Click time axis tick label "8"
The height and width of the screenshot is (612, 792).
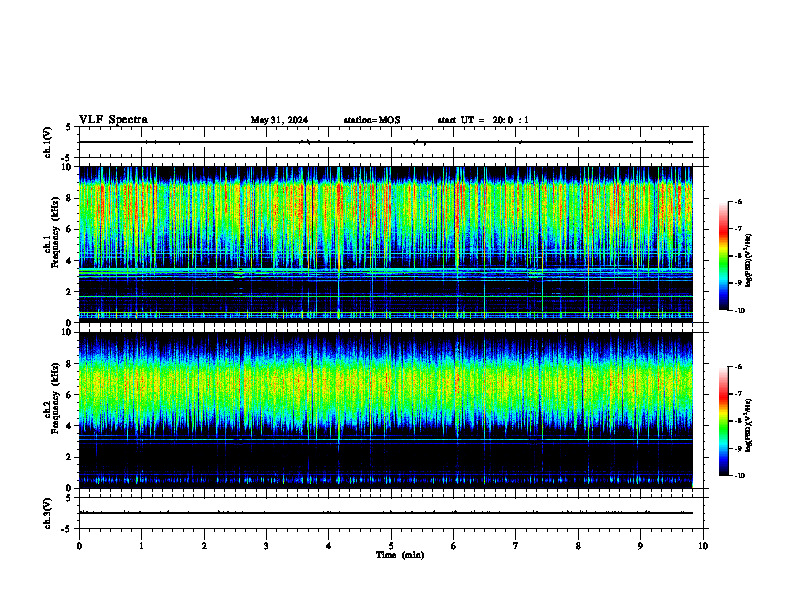578,546
